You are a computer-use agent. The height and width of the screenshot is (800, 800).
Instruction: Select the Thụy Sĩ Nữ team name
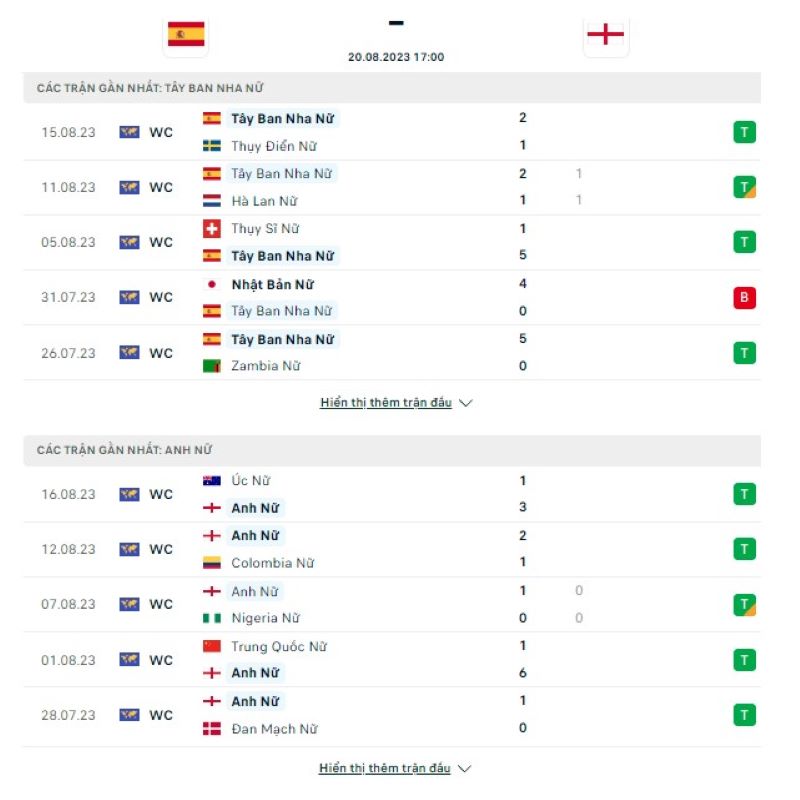click(265, 228)
